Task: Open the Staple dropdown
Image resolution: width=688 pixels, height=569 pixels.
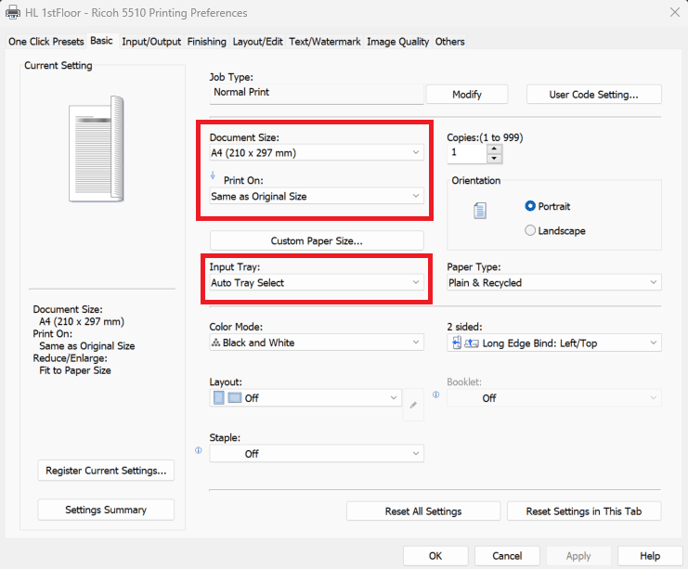Action: pos(316,453)
